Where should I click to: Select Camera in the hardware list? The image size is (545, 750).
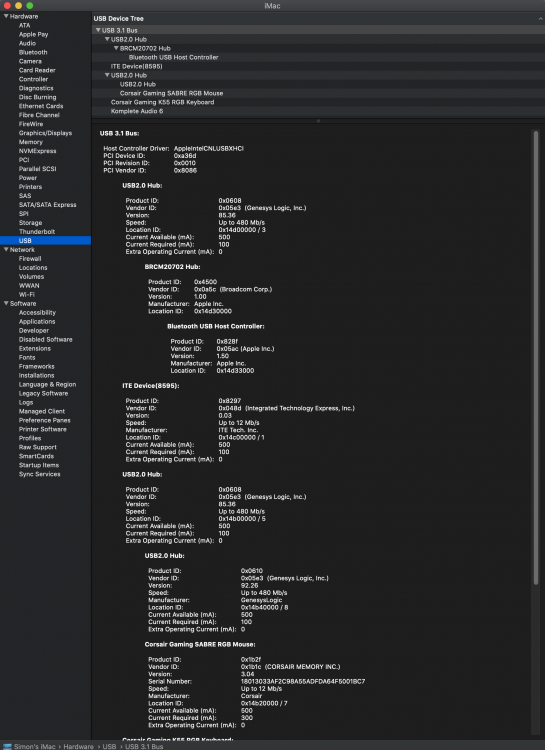tap(30, 61)
